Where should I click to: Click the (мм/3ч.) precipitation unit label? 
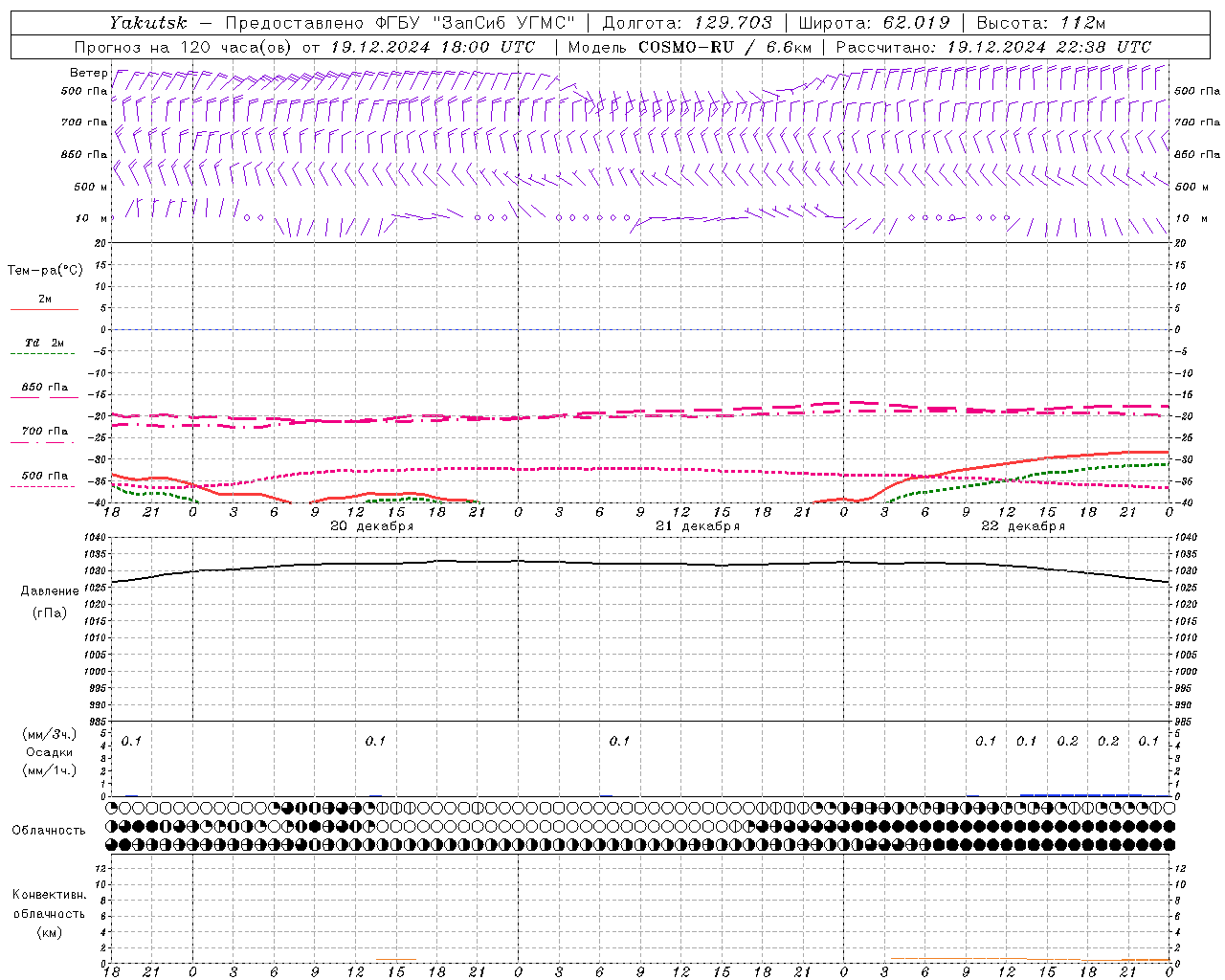click(x=50, y=734)
